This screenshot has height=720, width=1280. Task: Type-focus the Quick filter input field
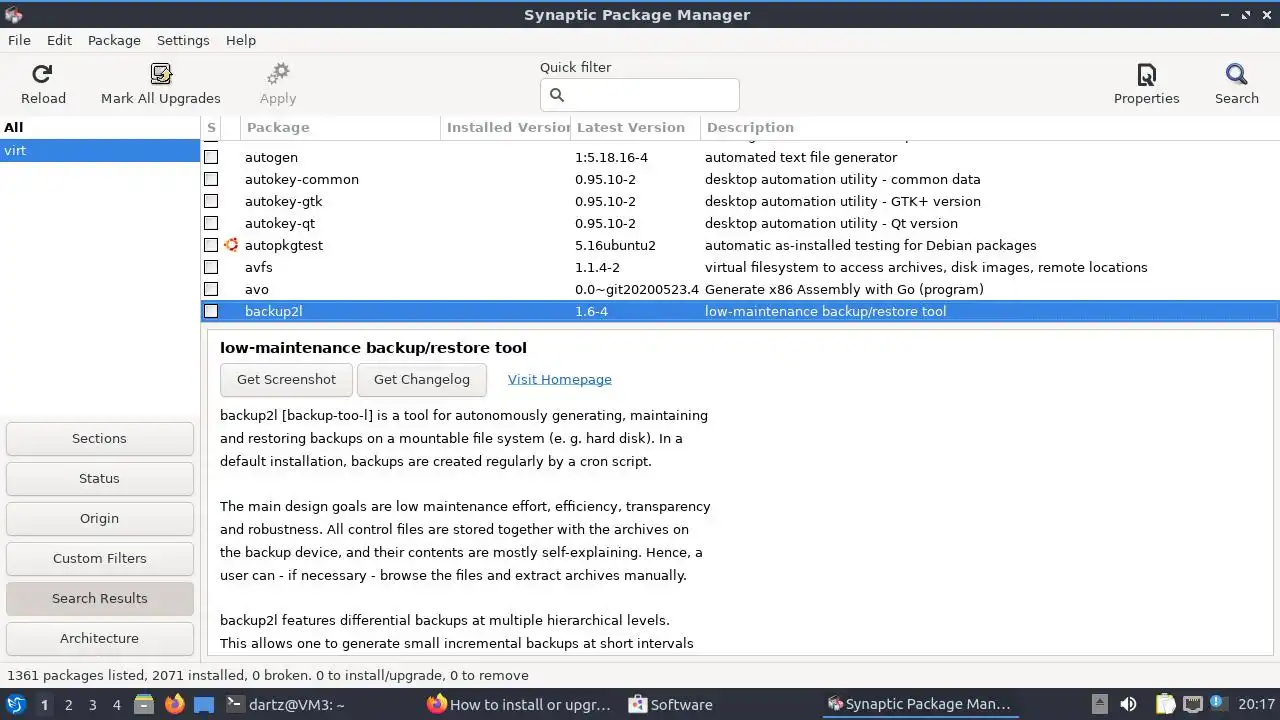(x=639, y=95)
